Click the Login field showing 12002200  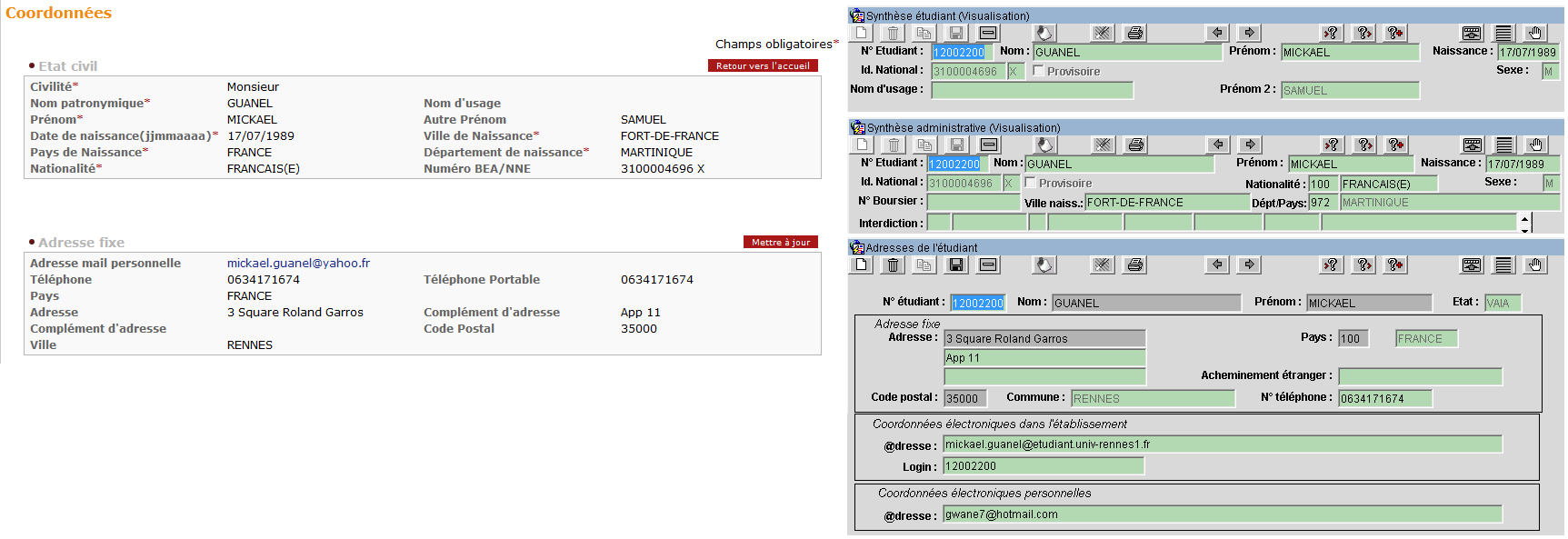pos(1043,466)
